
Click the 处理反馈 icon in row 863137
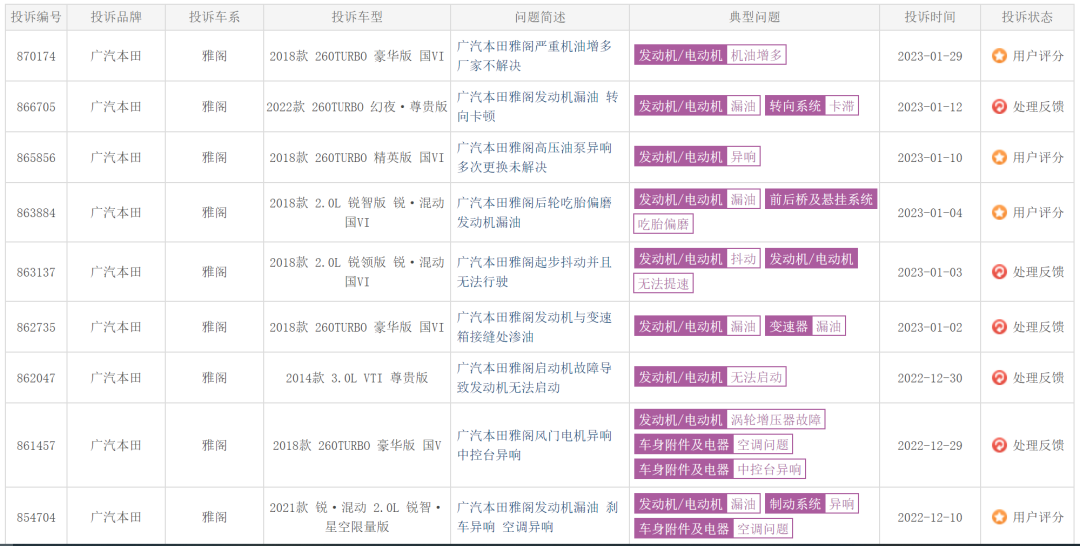point(999,272)
